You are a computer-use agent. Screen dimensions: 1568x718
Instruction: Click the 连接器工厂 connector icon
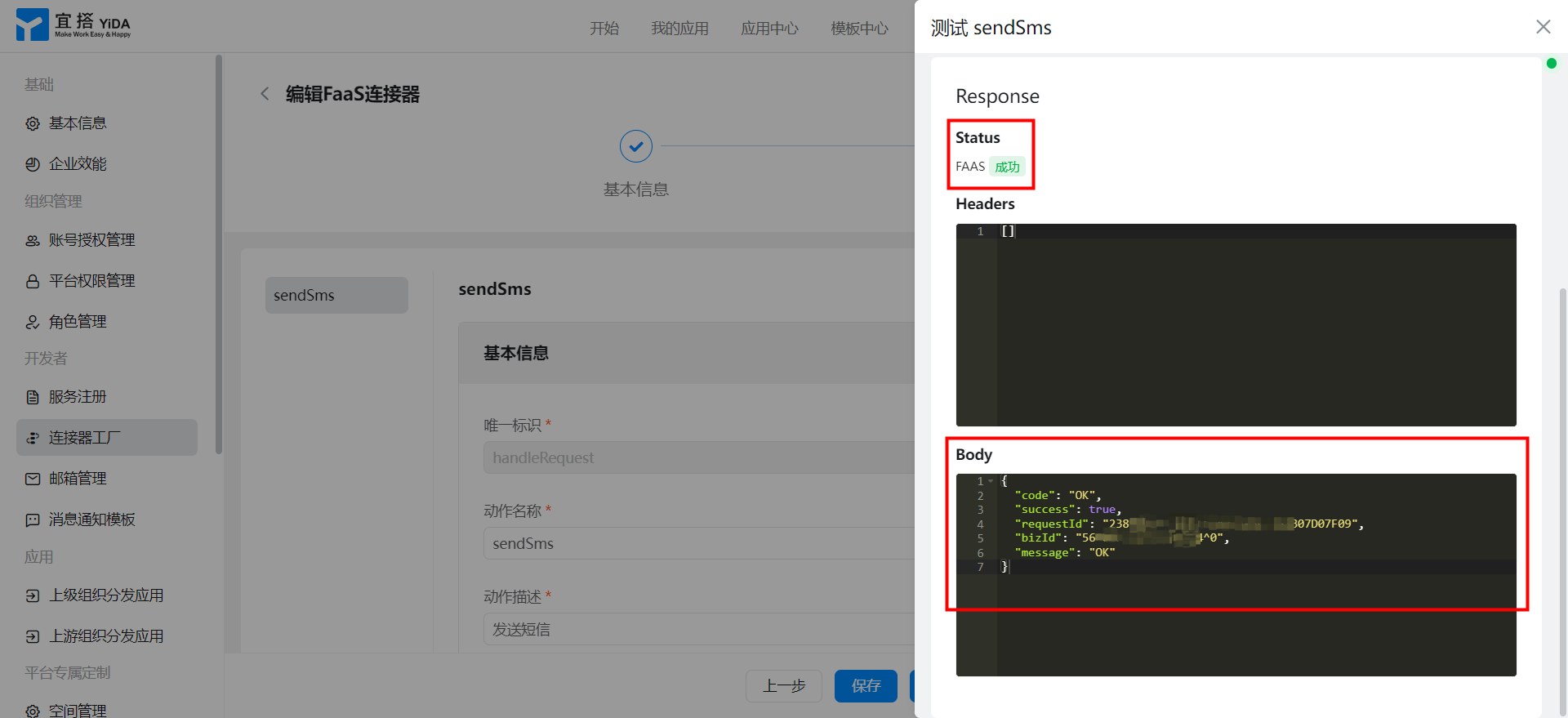tap(33, 438)
